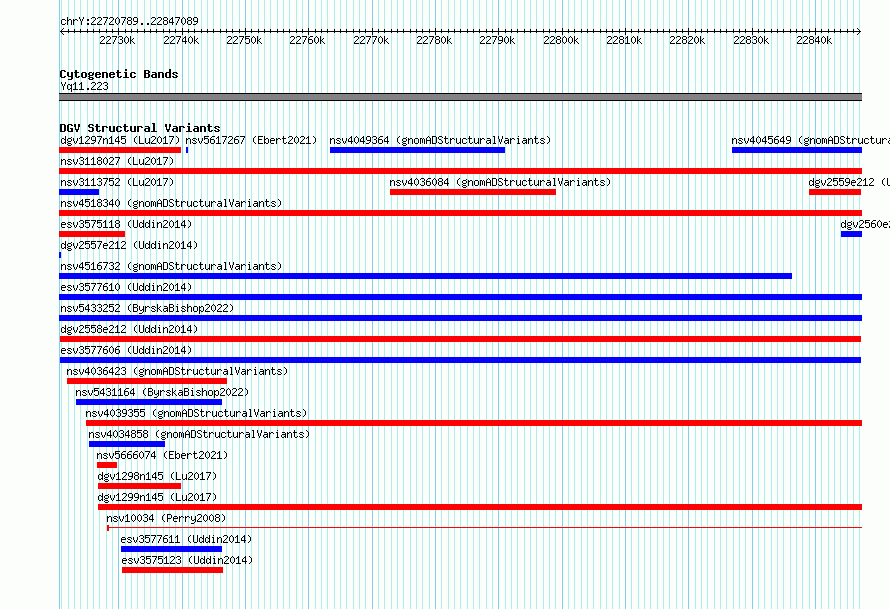Screen dimensions: 890x609
Task: Click the 22770k ruler label
Action: 371,40
